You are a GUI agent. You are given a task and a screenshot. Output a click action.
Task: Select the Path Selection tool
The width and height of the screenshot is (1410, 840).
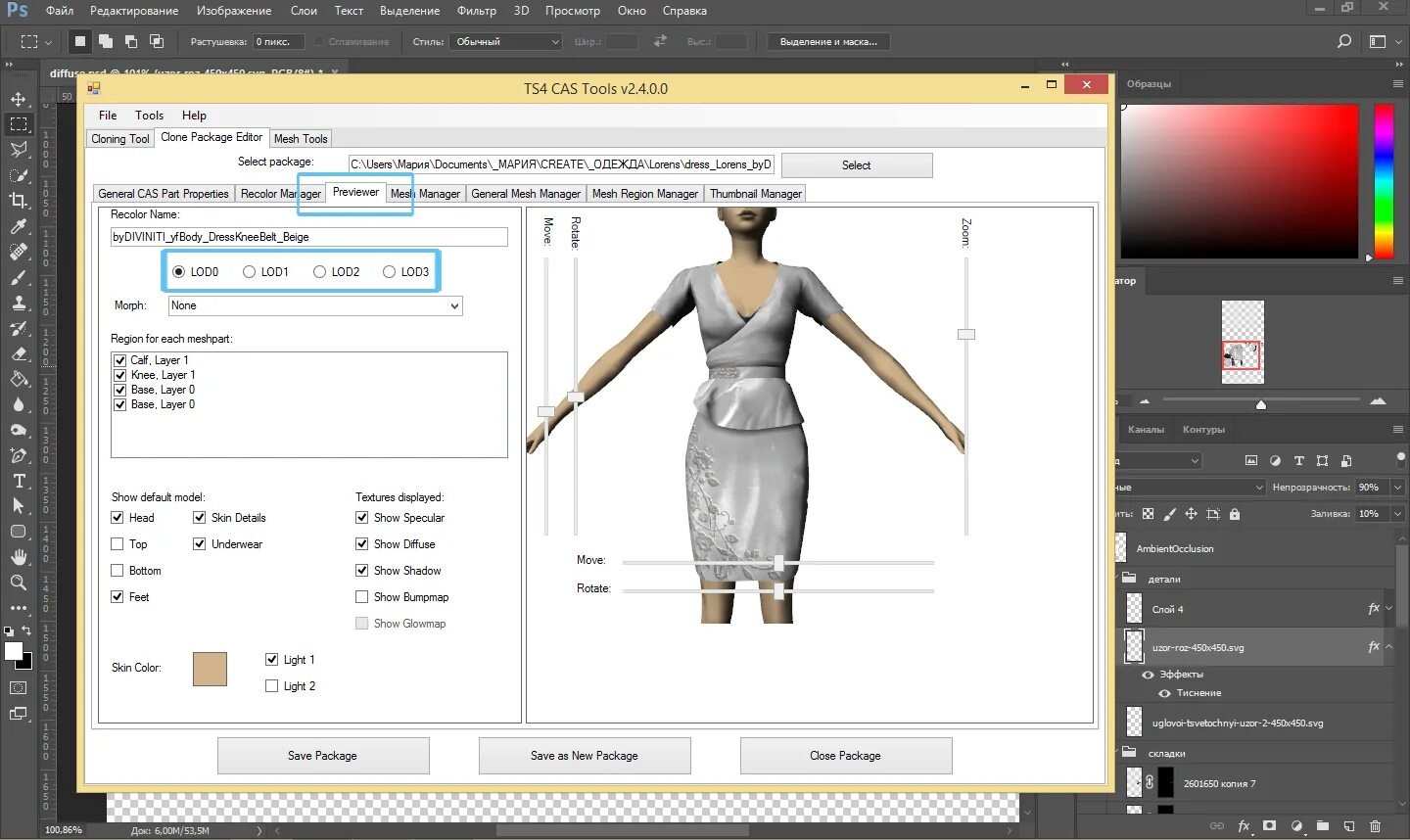coord(19,506)
